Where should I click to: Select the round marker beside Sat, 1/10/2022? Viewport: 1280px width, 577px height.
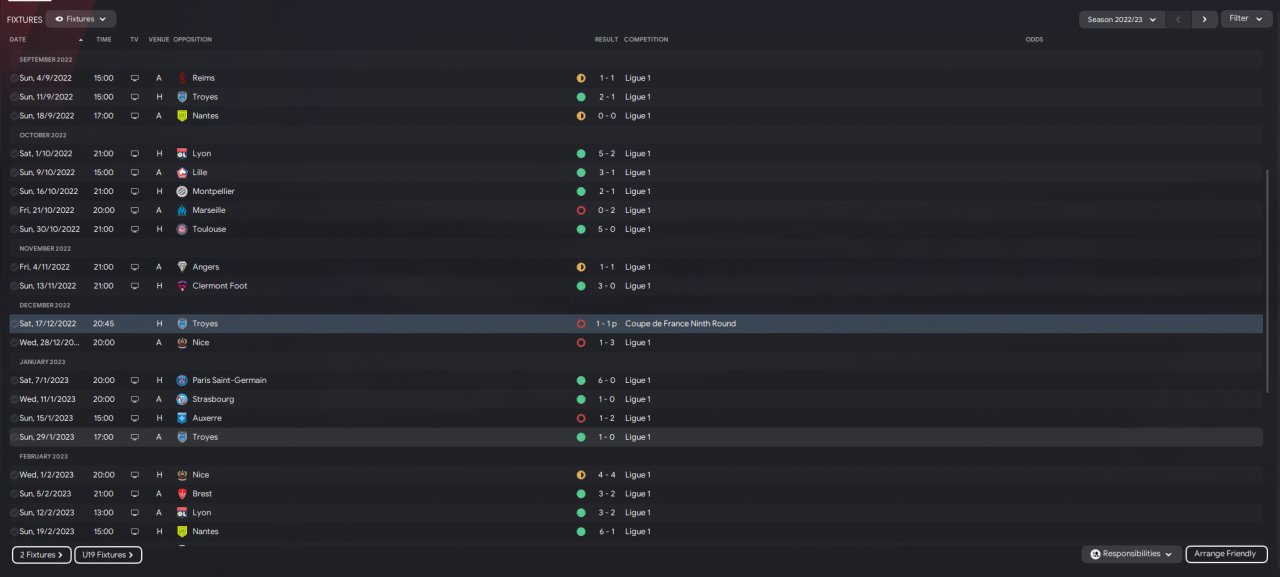14,154
